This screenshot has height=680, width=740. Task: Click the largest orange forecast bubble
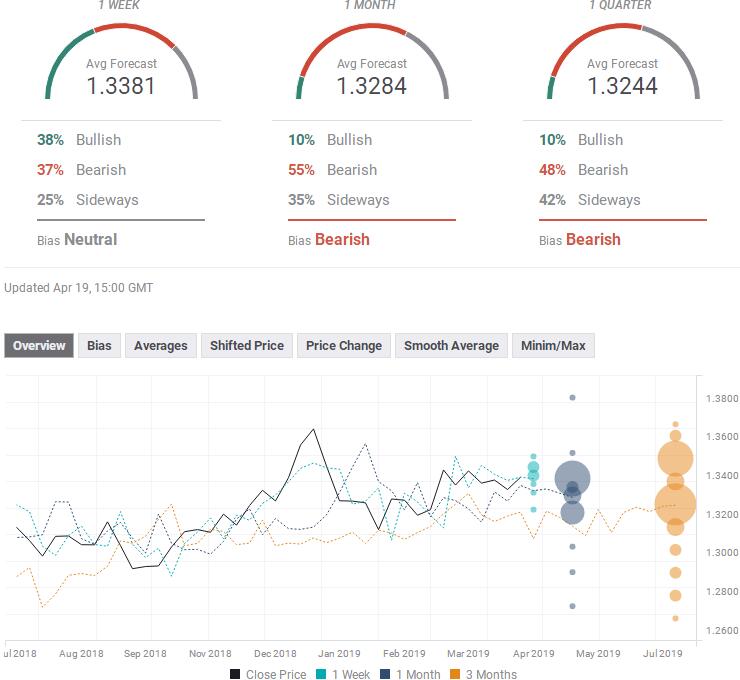click(676, 504)
